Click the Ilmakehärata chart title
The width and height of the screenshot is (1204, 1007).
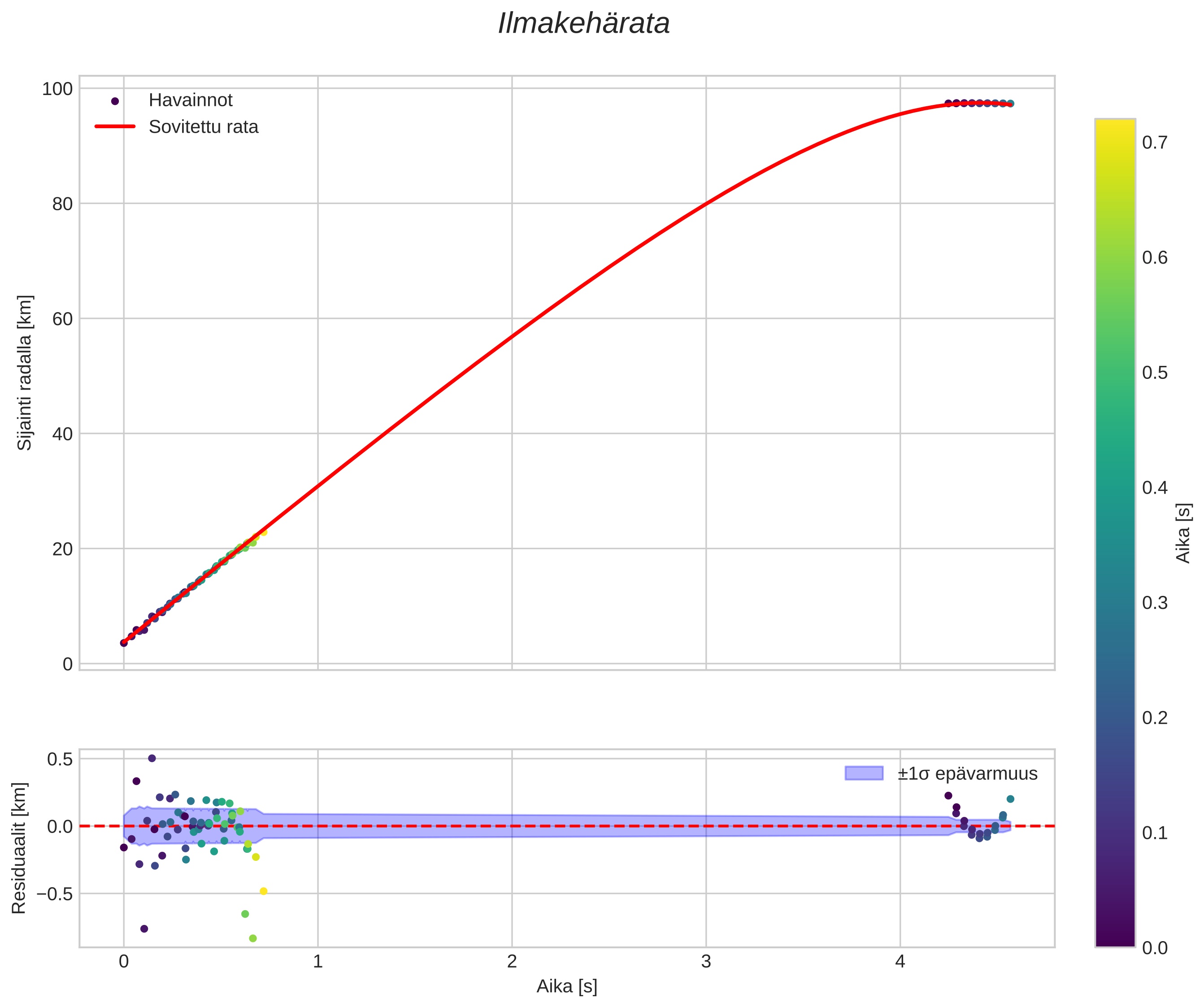click(x=584, y=24)
